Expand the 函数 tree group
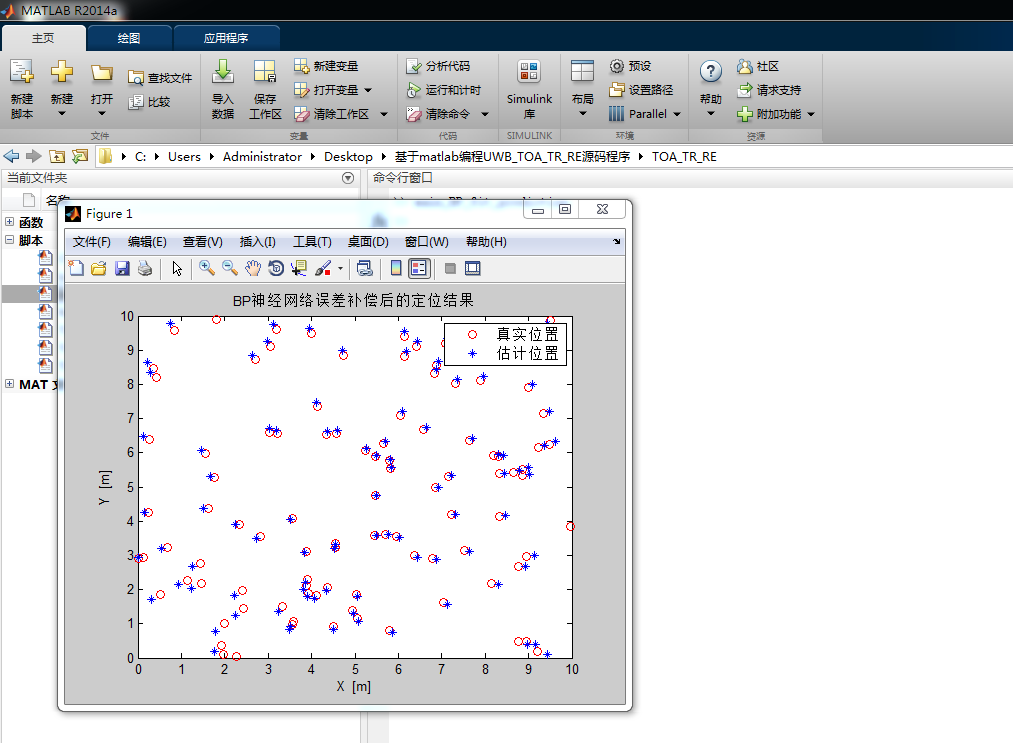 (x=10, y=222)
